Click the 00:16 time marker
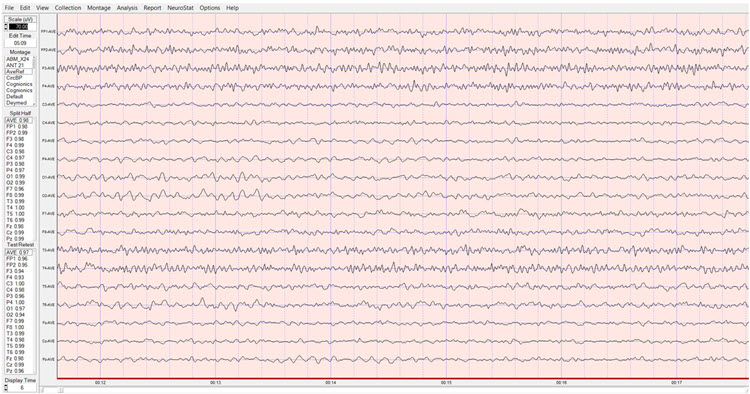The width and height of the screenshot is (750, 394). [x=562, y=383]
